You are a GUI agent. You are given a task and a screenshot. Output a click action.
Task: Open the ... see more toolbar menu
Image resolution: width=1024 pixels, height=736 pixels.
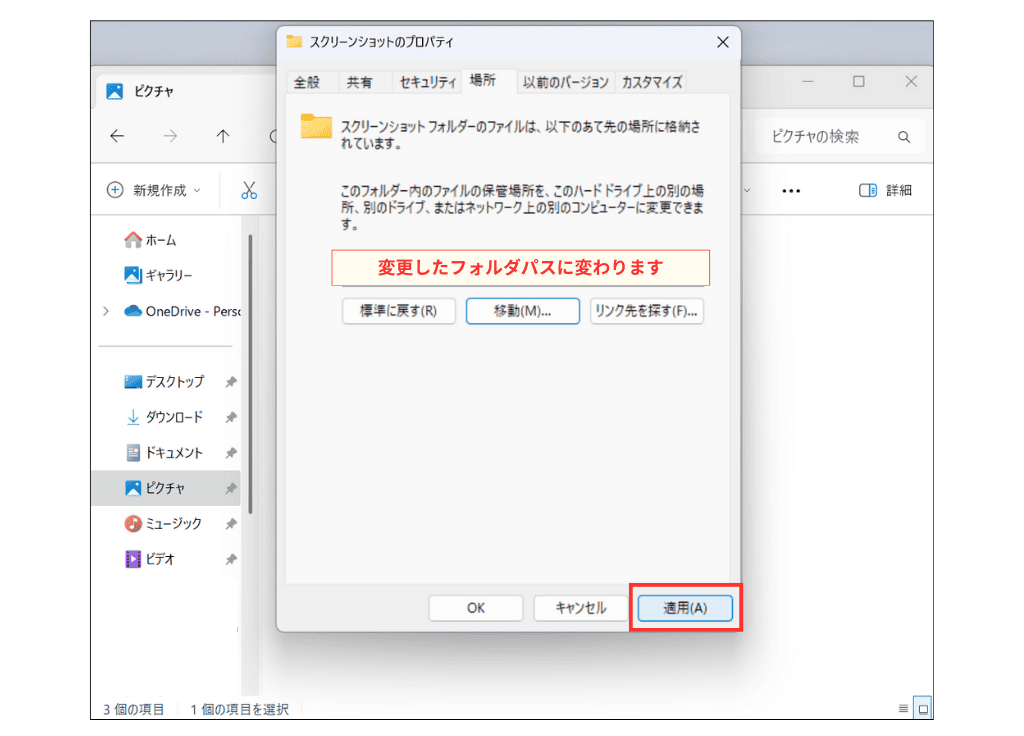(791, 189)
